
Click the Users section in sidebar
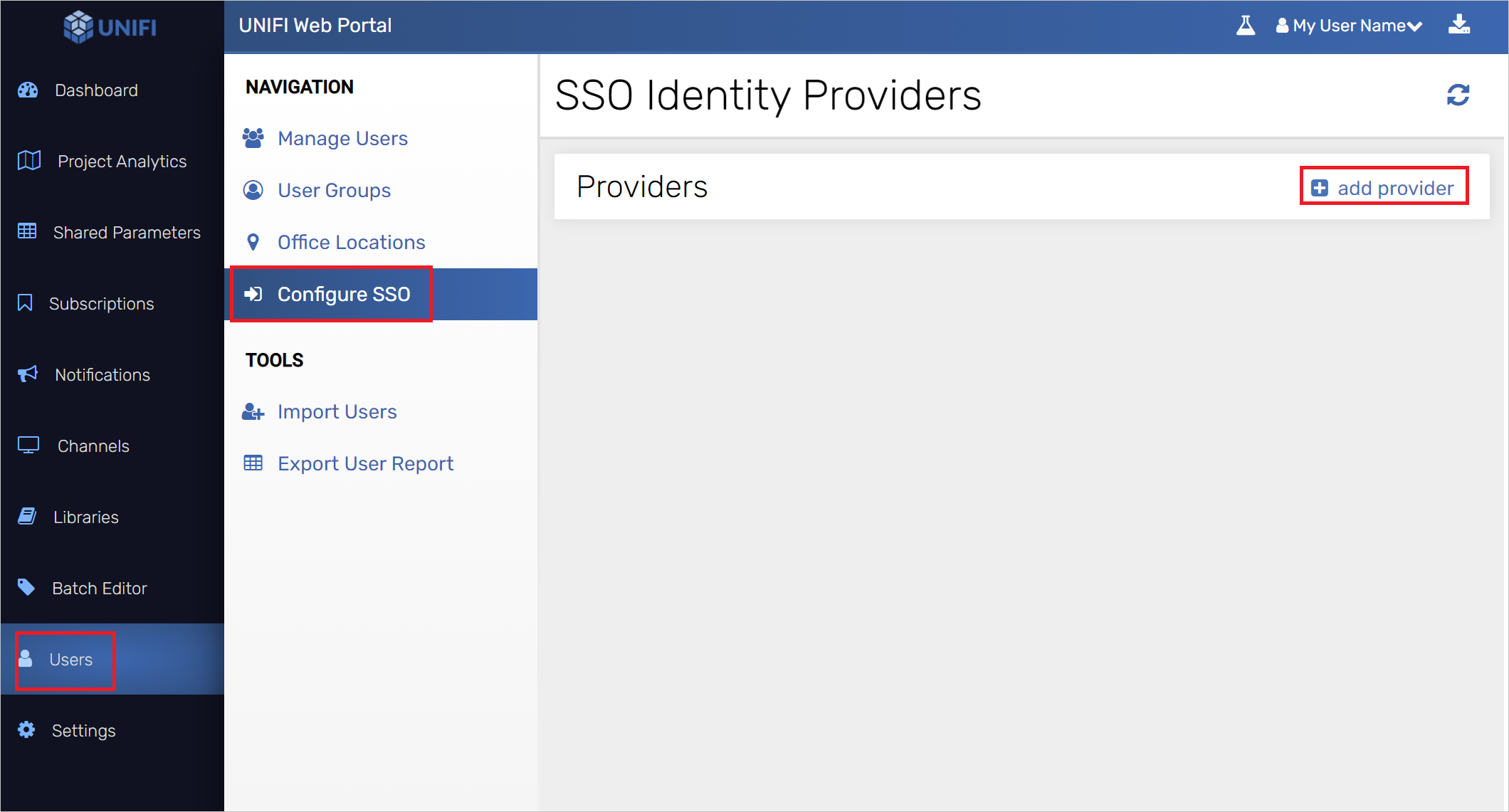coord(71,659)
